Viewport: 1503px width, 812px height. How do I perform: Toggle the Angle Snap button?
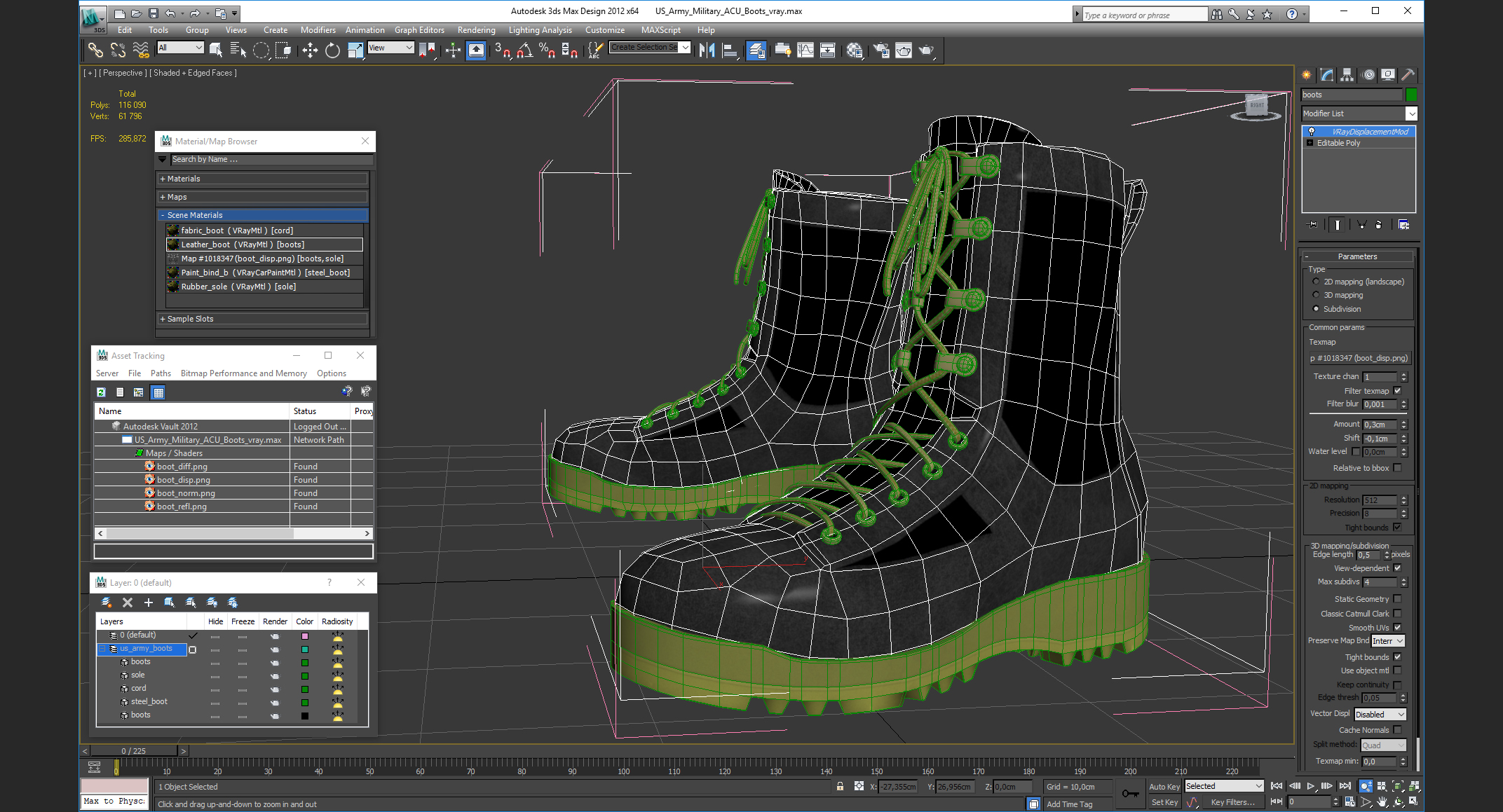pos(524,50)
